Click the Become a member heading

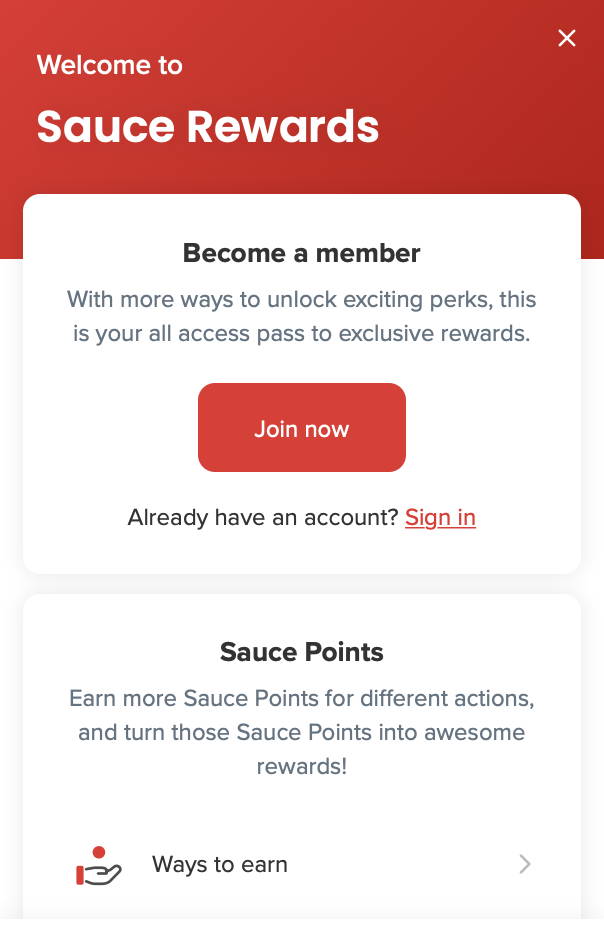[302, 253]
